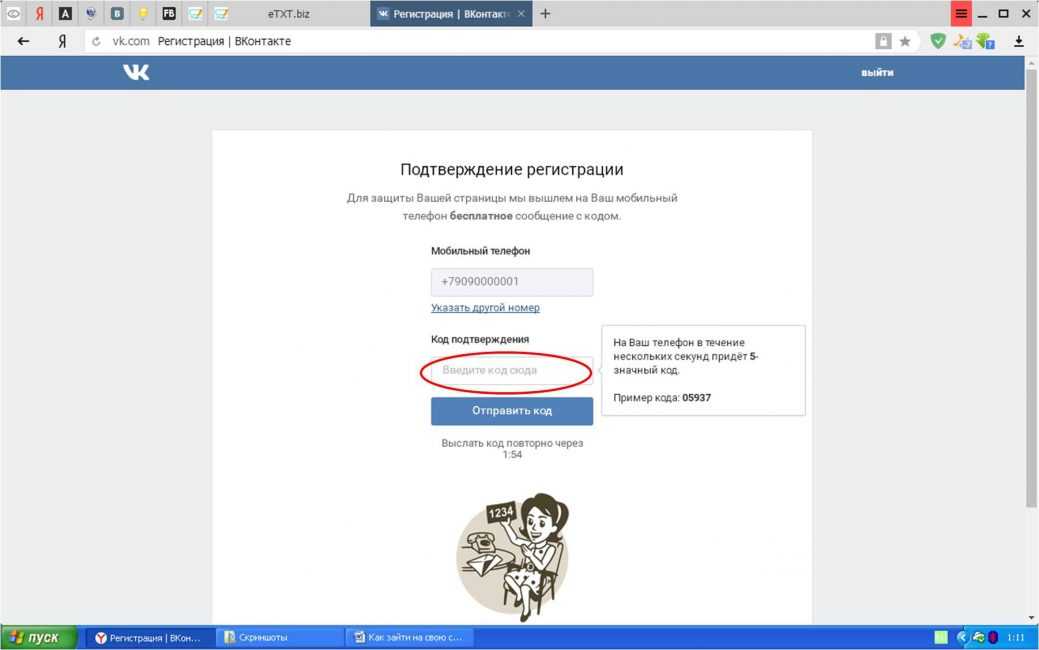Image resolution: width=1039 pixels, height=650 pixels.
Task: Open 'Скриншоты' taskbar window
Action: point(278,637)
